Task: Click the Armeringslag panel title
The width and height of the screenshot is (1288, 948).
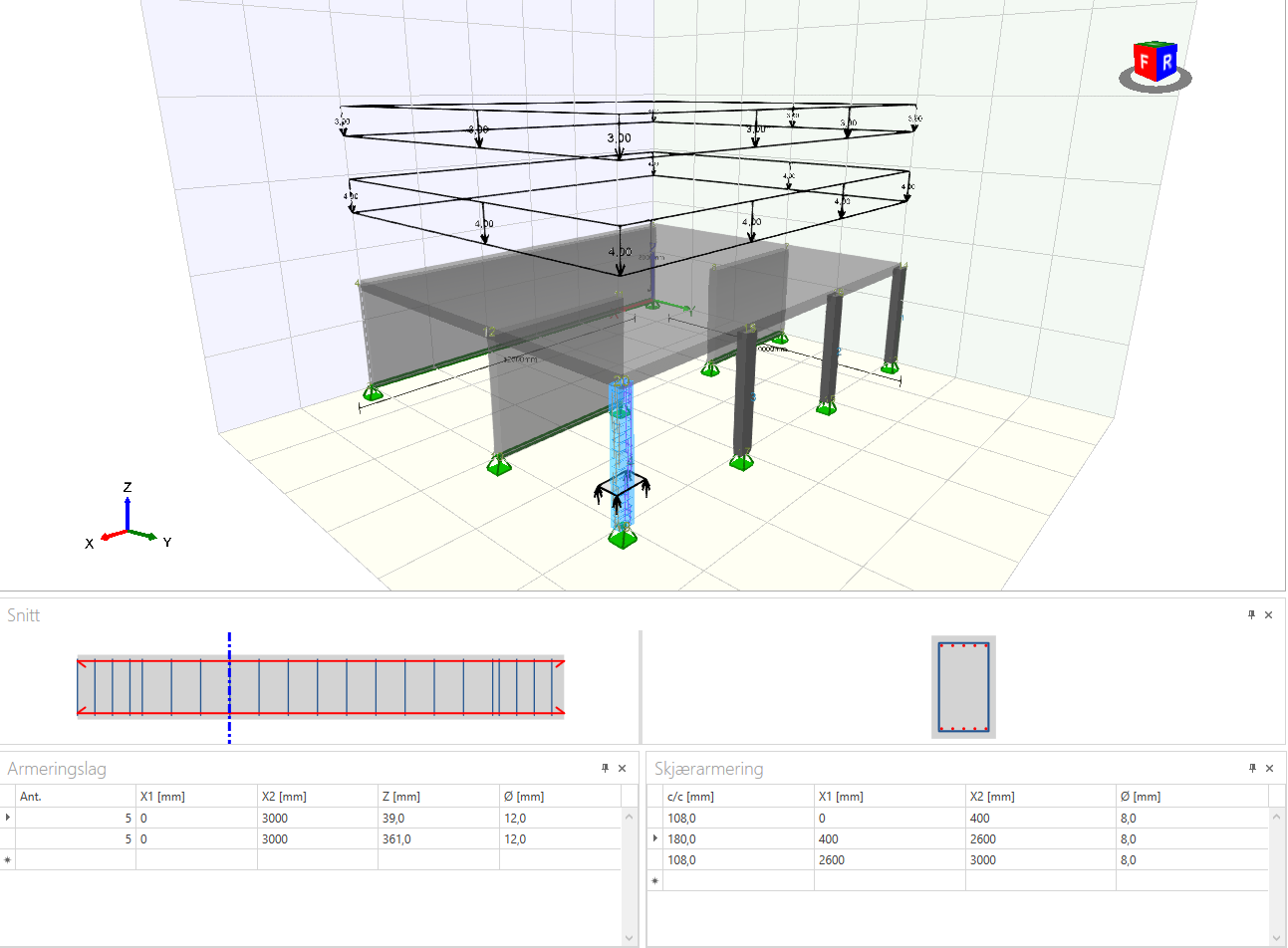Action: pyautogui.click(x=57, y=769)
